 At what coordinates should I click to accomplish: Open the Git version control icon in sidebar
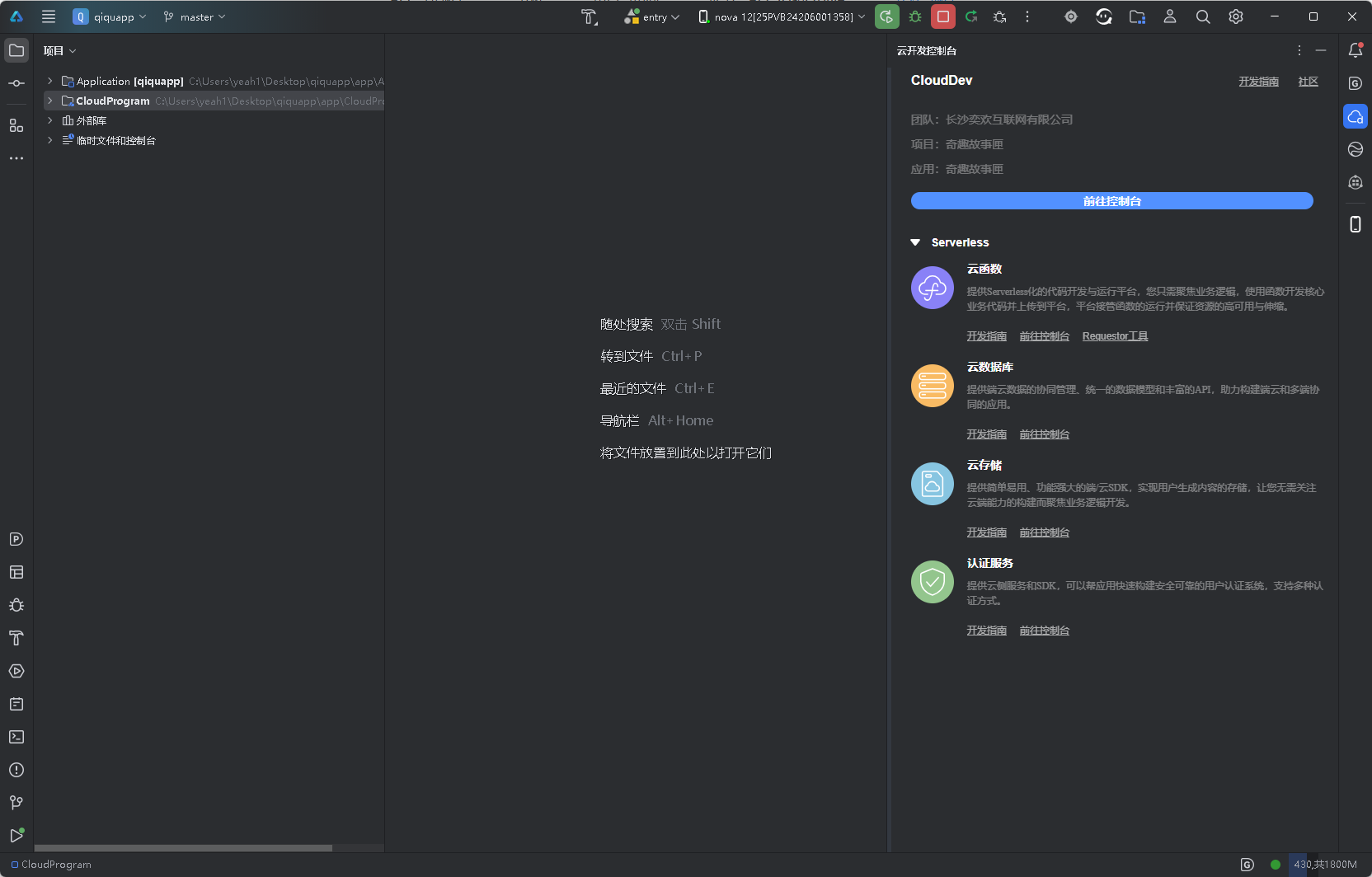tap(16, 803)
